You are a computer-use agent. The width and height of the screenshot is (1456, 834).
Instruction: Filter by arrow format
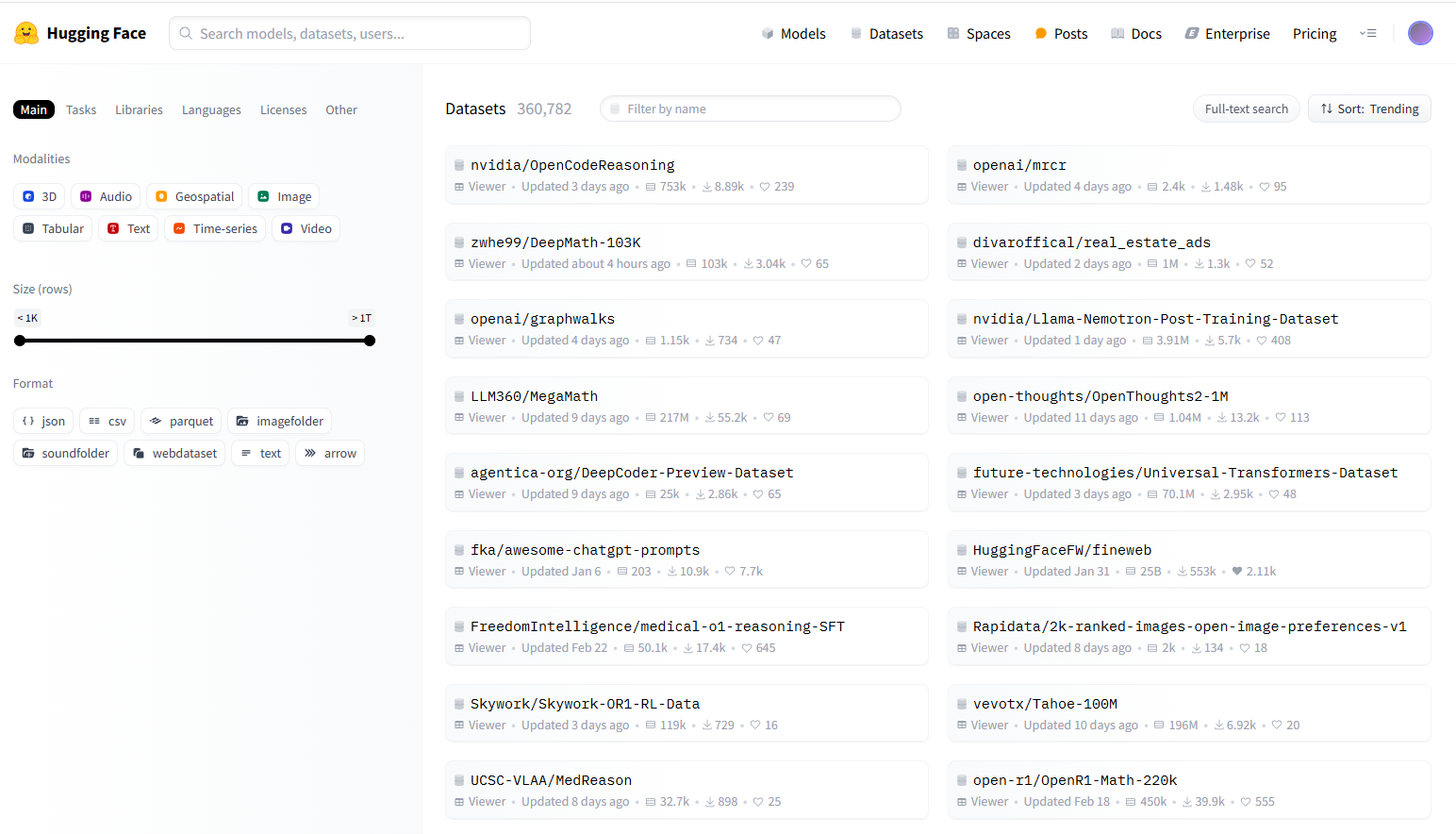pyautogui.click(x=330, y=453)
